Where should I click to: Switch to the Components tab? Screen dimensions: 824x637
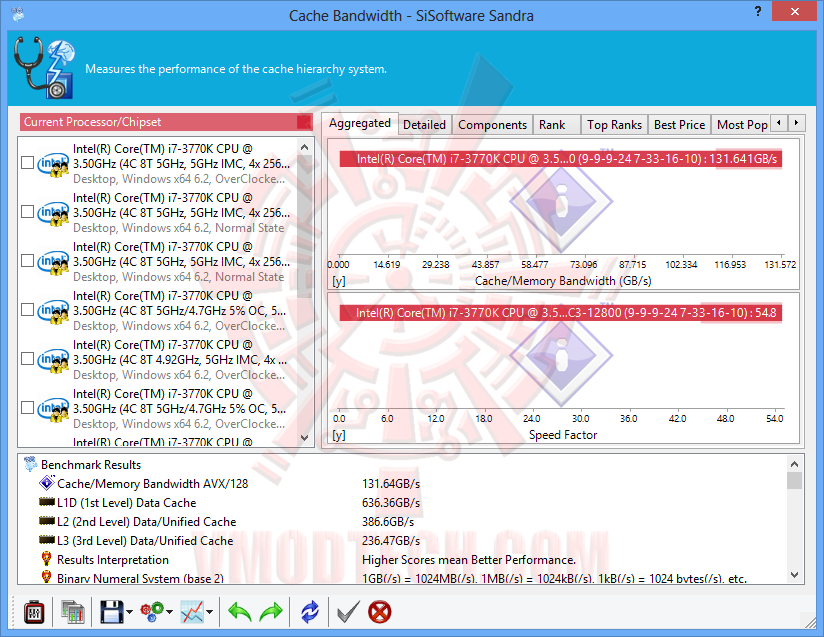[x=492, y=125]
